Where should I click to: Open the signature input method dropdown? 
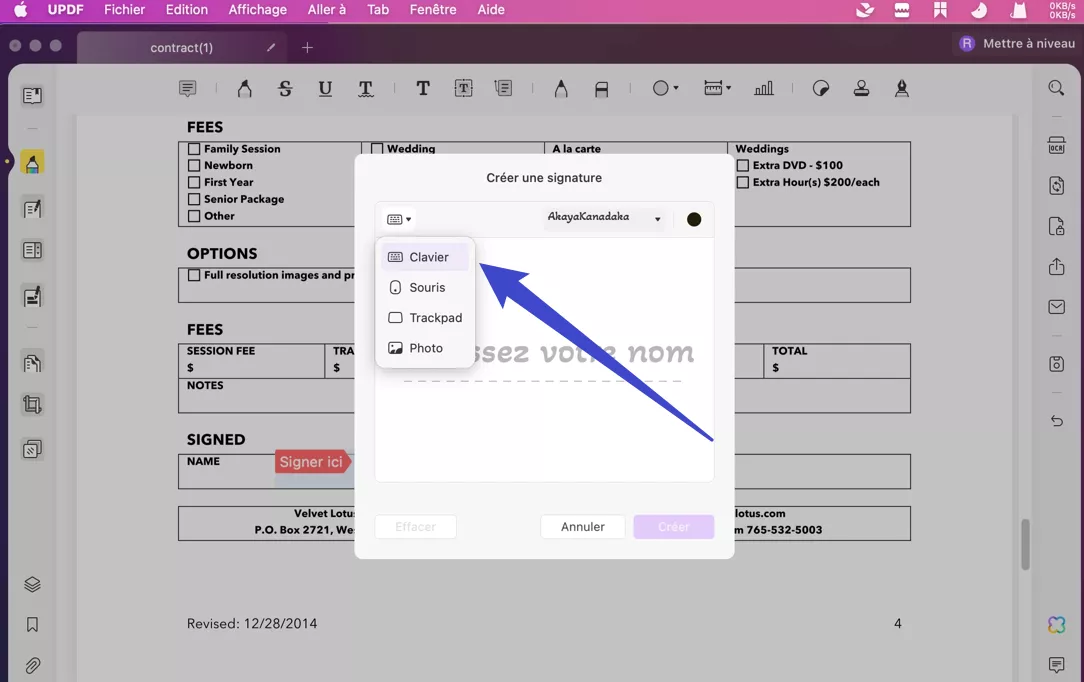(397, 218)
